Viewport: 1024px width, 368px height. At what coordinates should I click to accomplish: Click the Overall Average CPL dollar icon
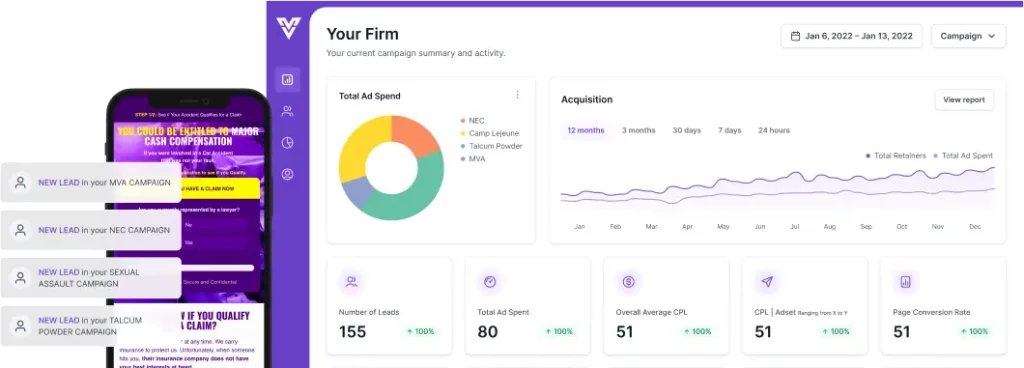[x=628, y=282]
